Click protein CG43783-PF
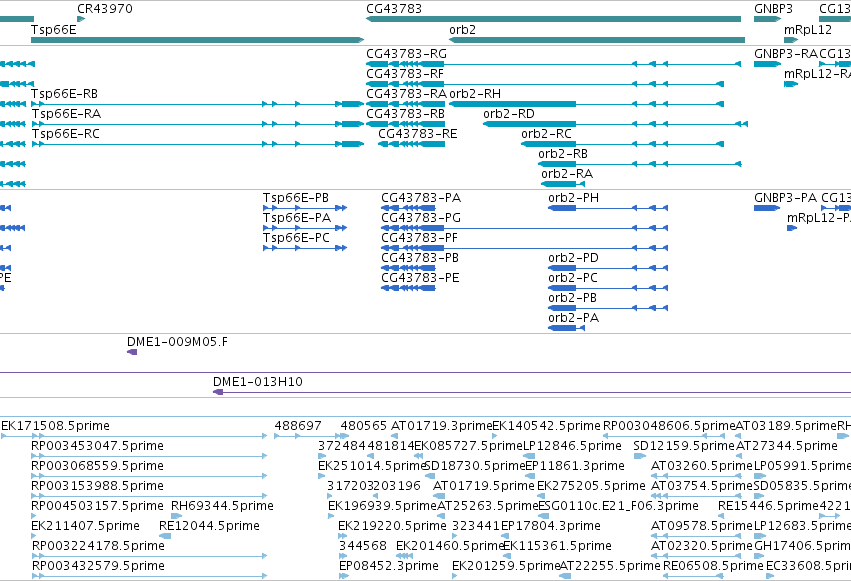This screenshot has height=581, width=851. pos(524,248)
